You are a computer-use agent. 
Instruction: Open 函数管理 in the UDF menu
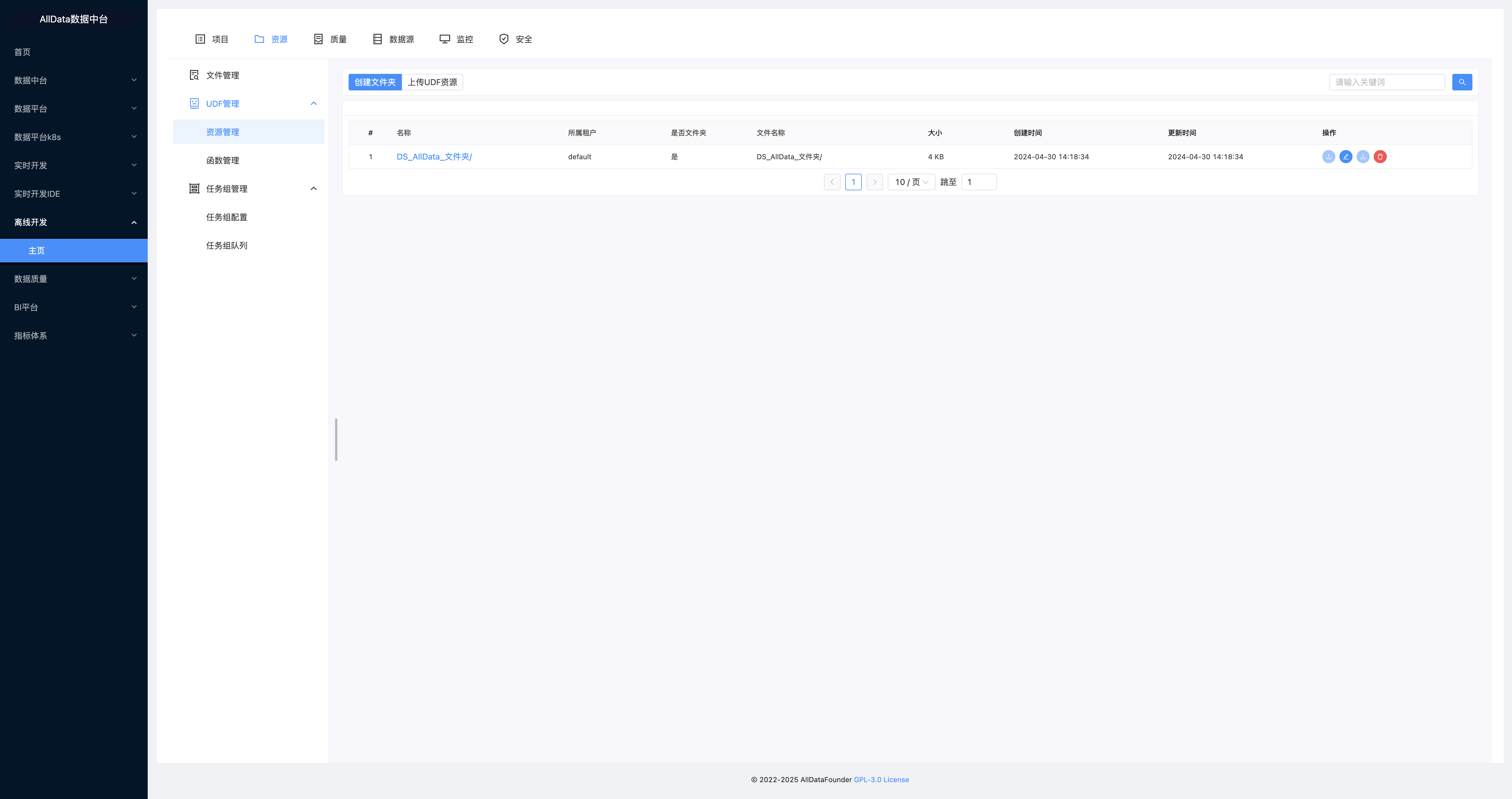(248, 160)
